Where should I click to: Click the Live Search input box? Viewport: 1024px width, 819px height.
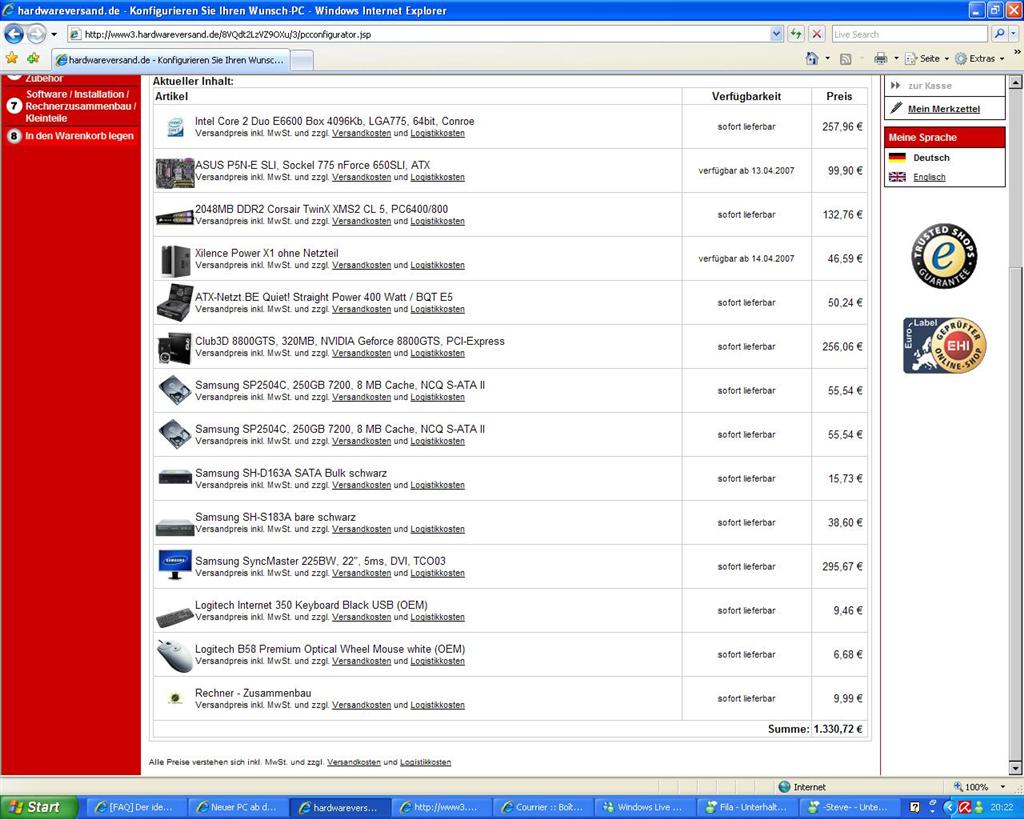tap(910, 34)
